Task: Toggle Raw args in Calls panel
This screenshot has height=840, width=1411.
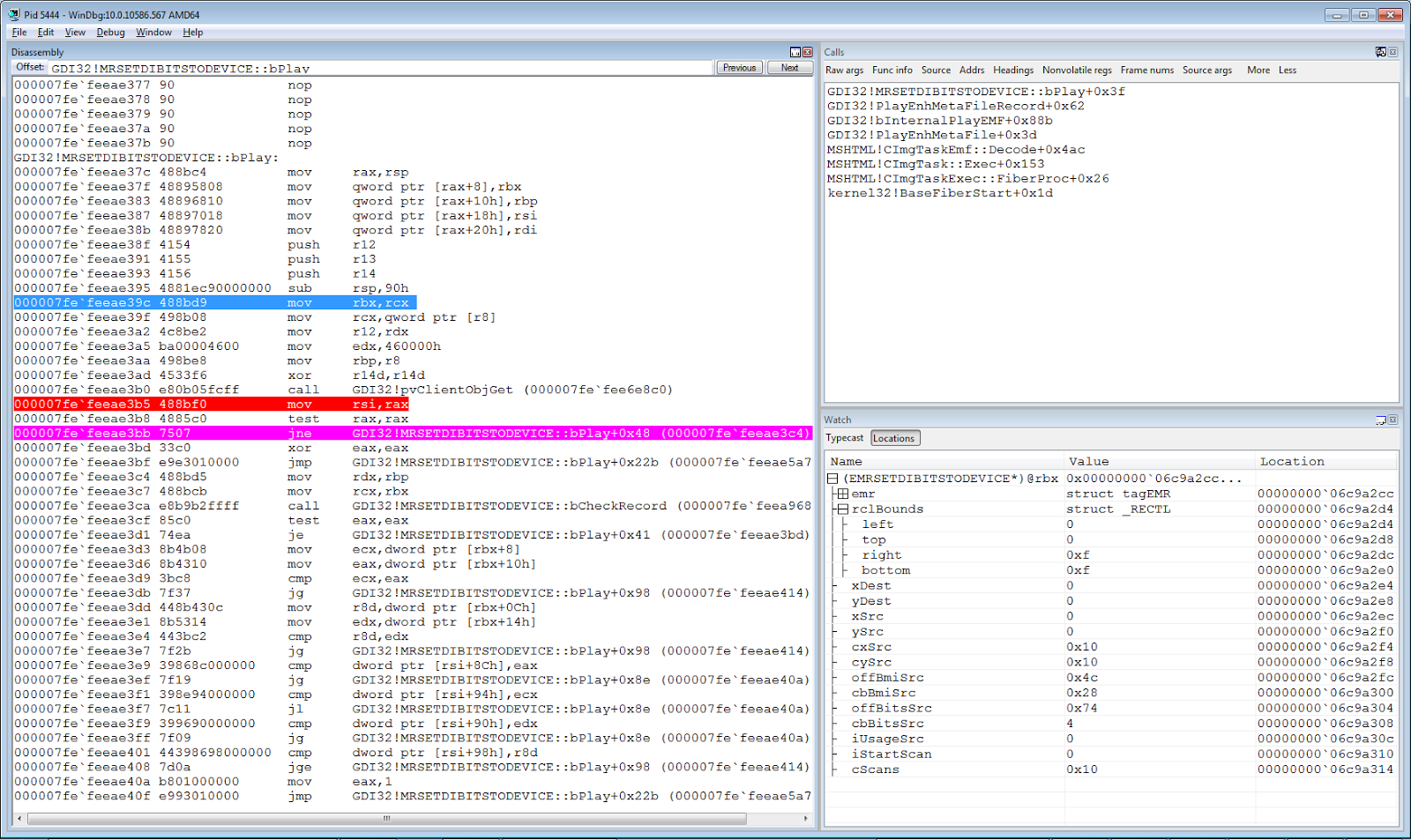Action: 844,71
